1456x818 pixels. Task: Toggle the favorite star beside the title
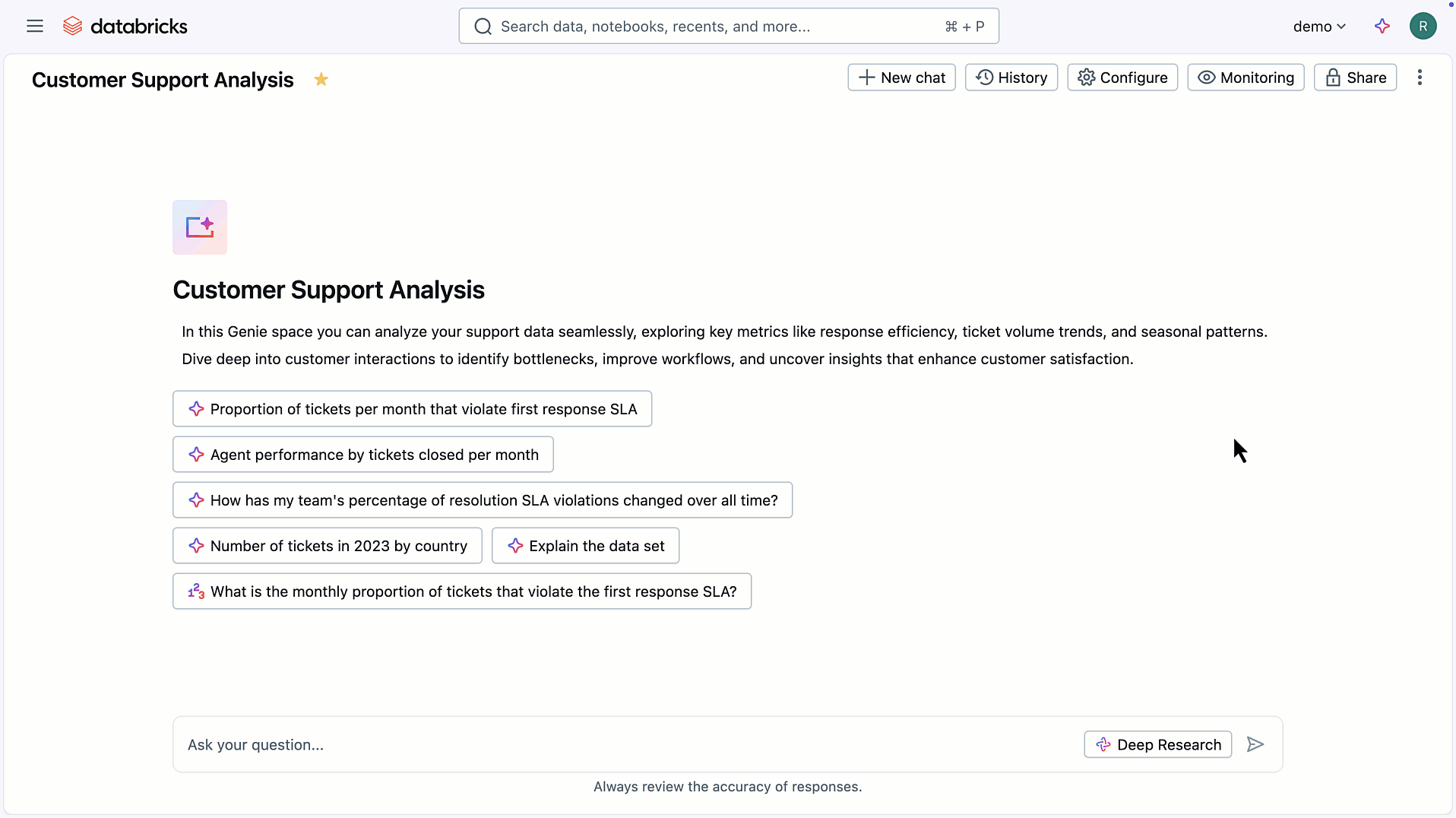coord(321,80)
